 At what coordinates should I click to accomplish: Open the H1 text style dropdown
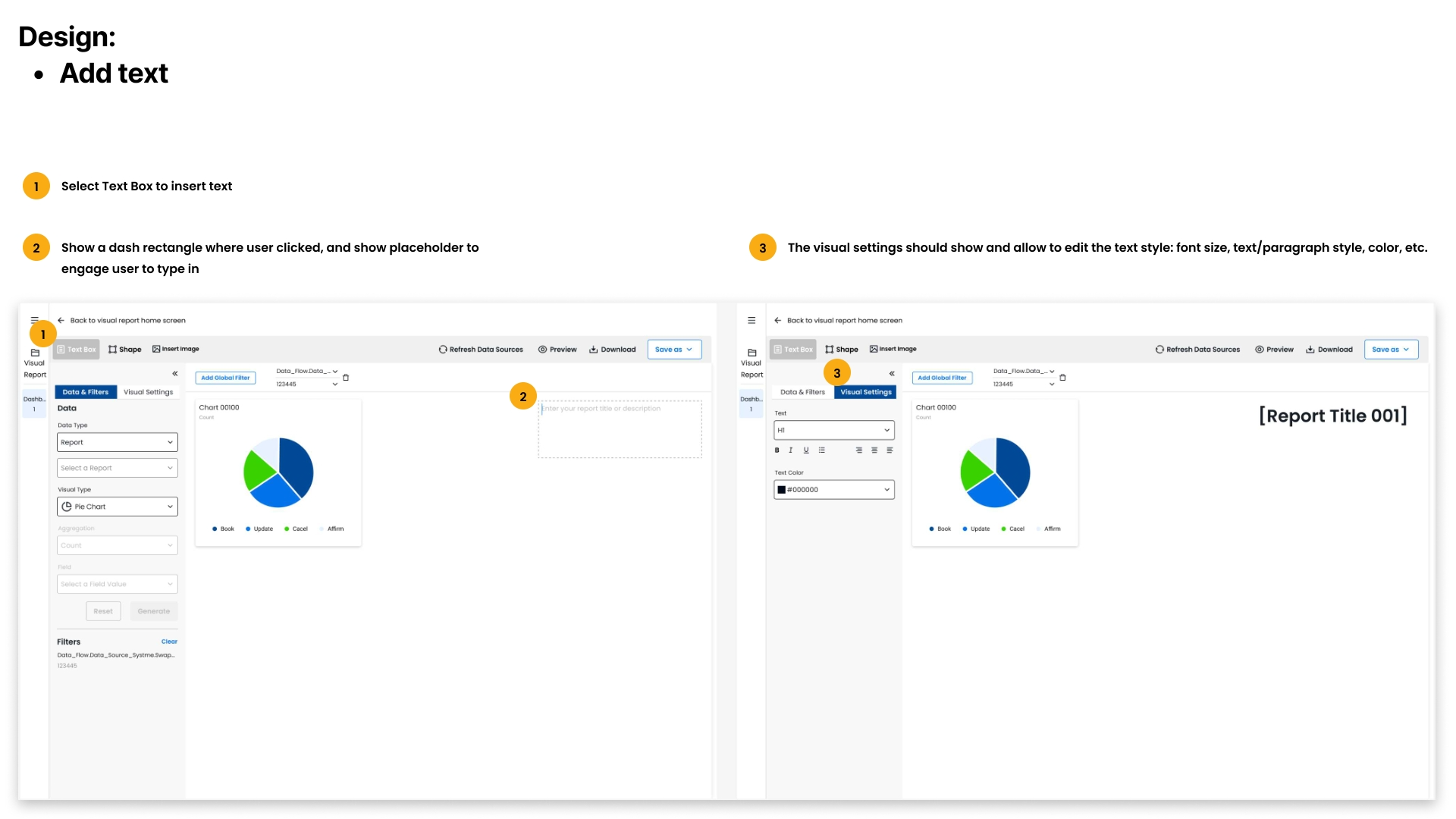click(833, 430)
